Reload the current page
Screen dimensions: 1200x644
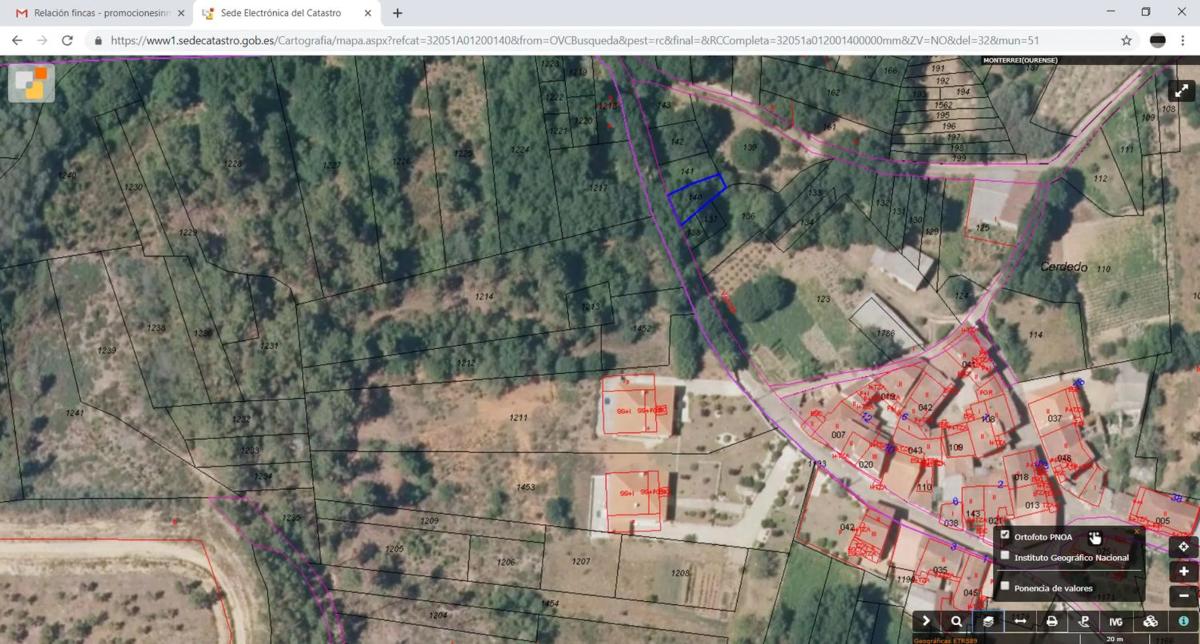[x=67, y=40]
